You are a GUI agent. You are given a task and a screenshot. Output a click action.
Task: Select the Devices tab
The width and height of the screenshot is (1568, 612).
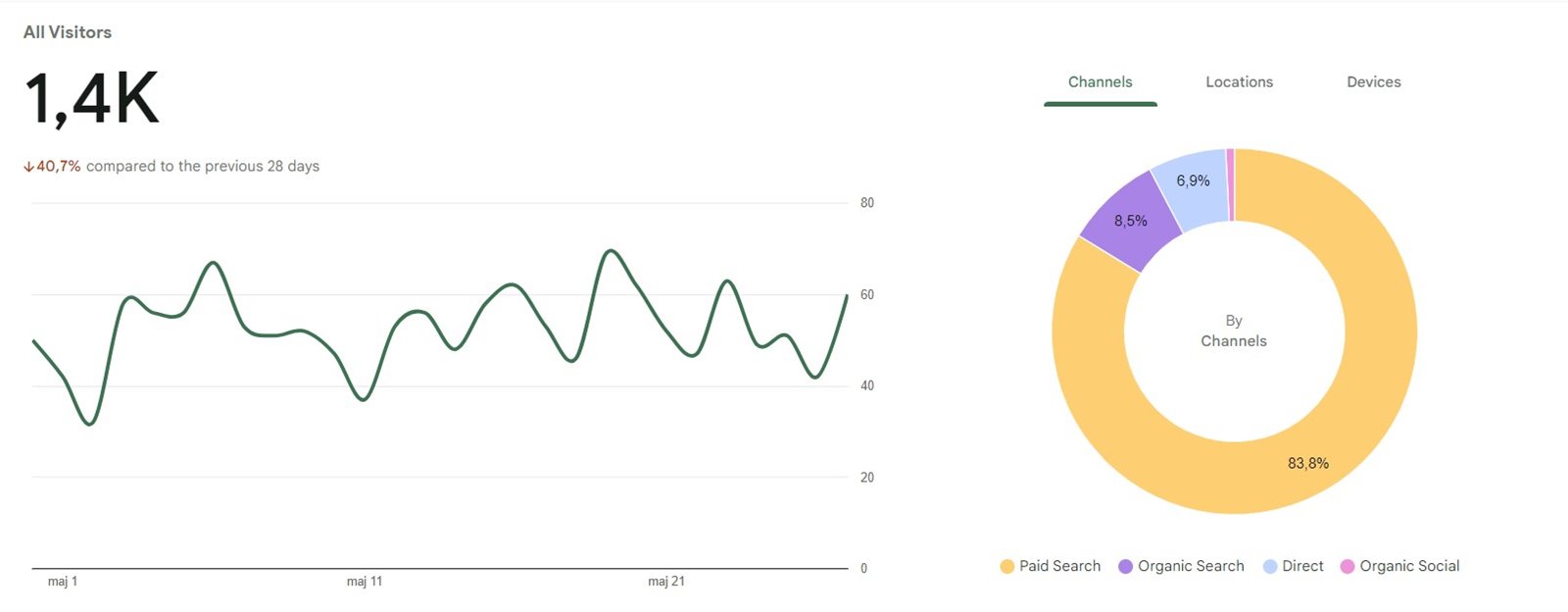tap(1373, 82)
